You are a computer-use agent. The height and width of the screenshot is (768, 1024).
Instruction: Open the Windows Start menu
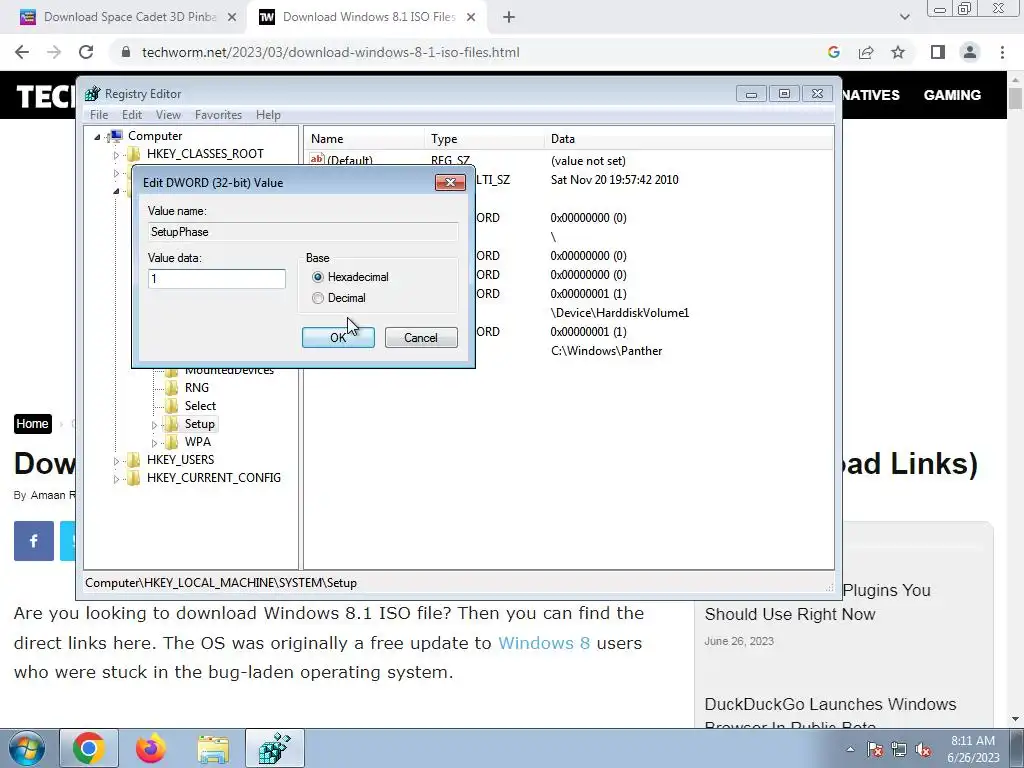tap(26, 748)
